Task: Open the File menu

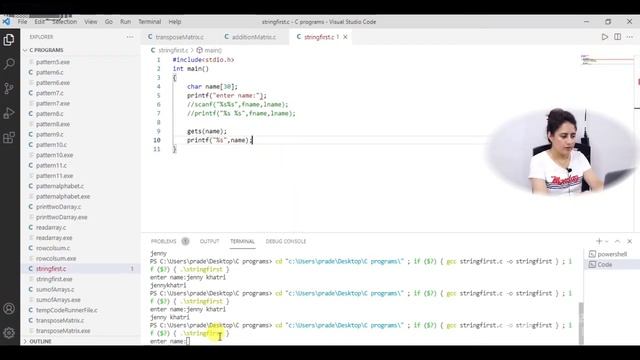Action: coord(22,22)
